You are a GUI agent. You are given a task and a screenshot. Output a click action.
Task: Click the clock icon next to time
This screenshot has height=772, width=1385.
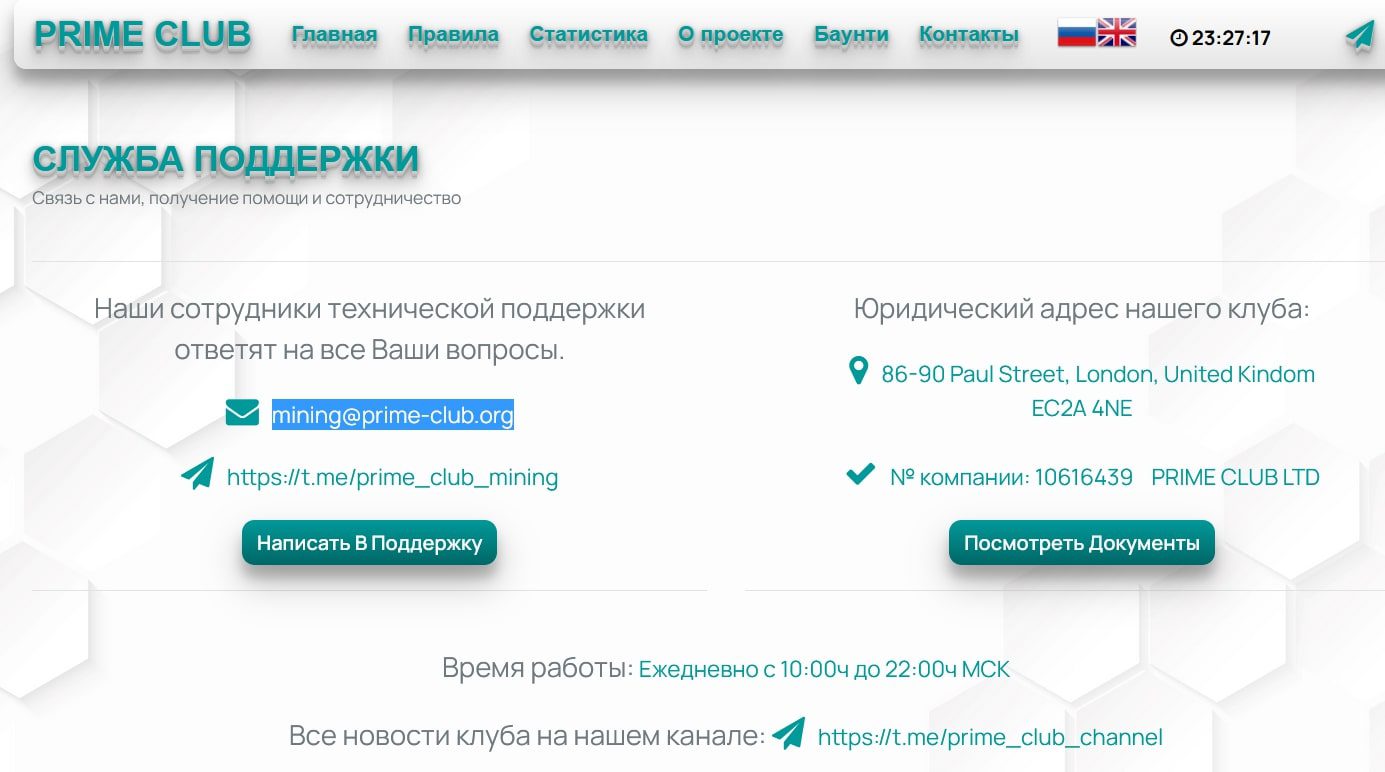click(1179, 38)
